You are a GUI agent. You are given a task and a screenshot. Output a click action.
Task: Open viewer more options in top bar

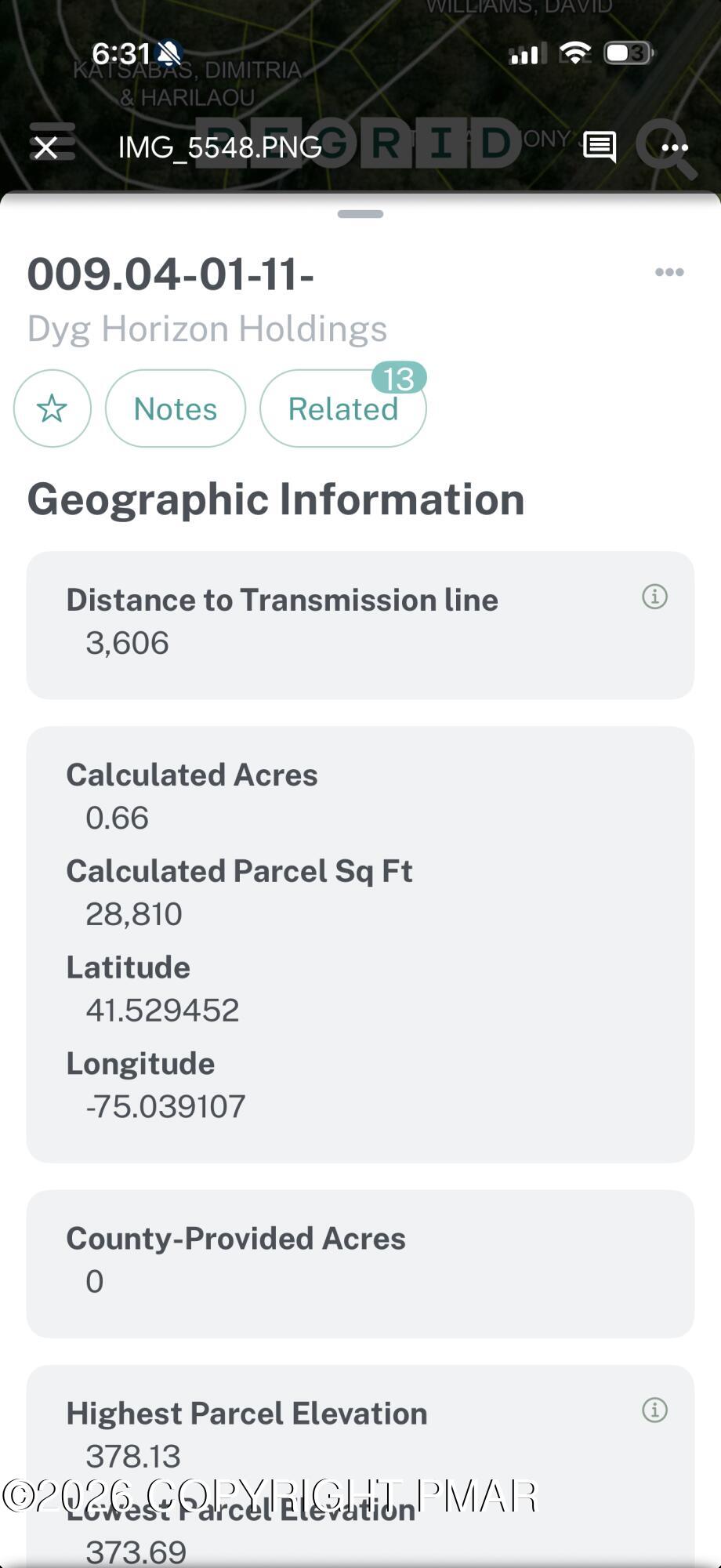pos(674,147)
